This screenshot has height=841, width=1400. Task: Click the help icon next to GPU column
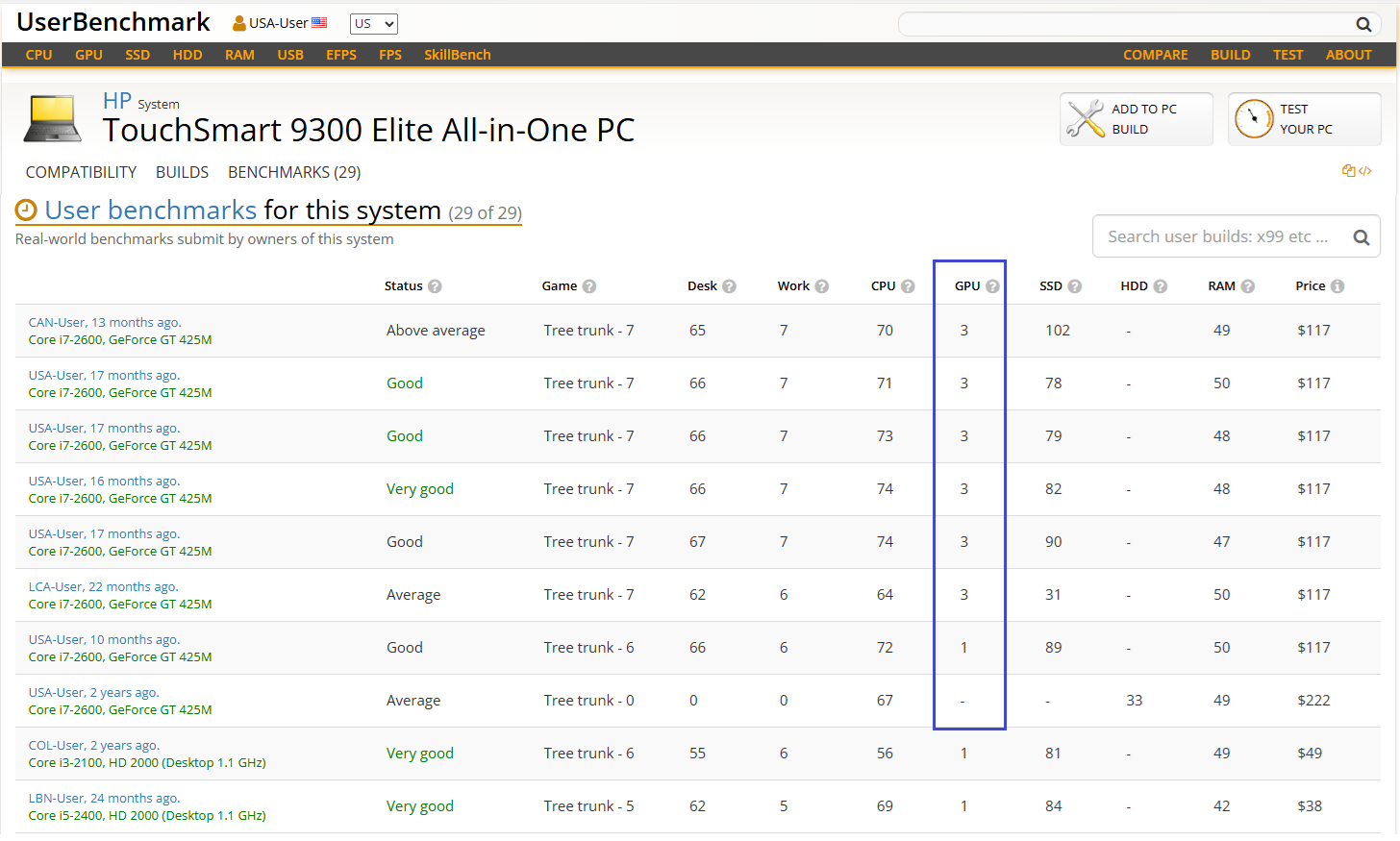click(992, 286)
